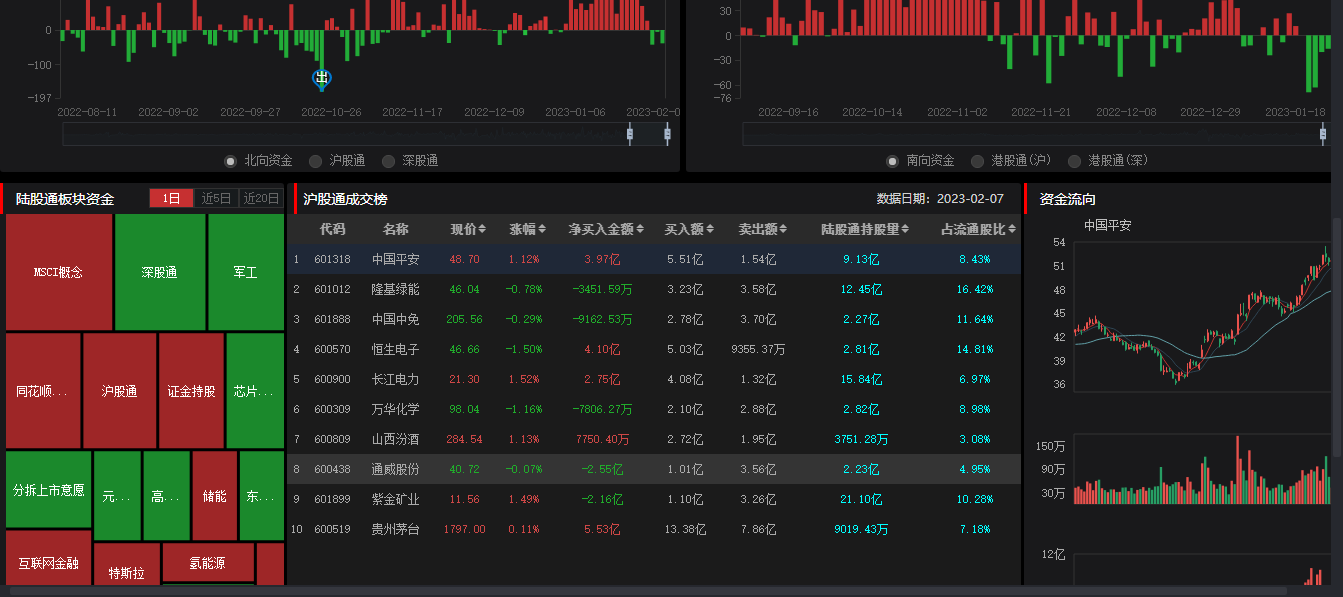Viewport: 1343px width, 597px height.
Task: Open the green 深股通 treemap block
Action: click(160, 272)
